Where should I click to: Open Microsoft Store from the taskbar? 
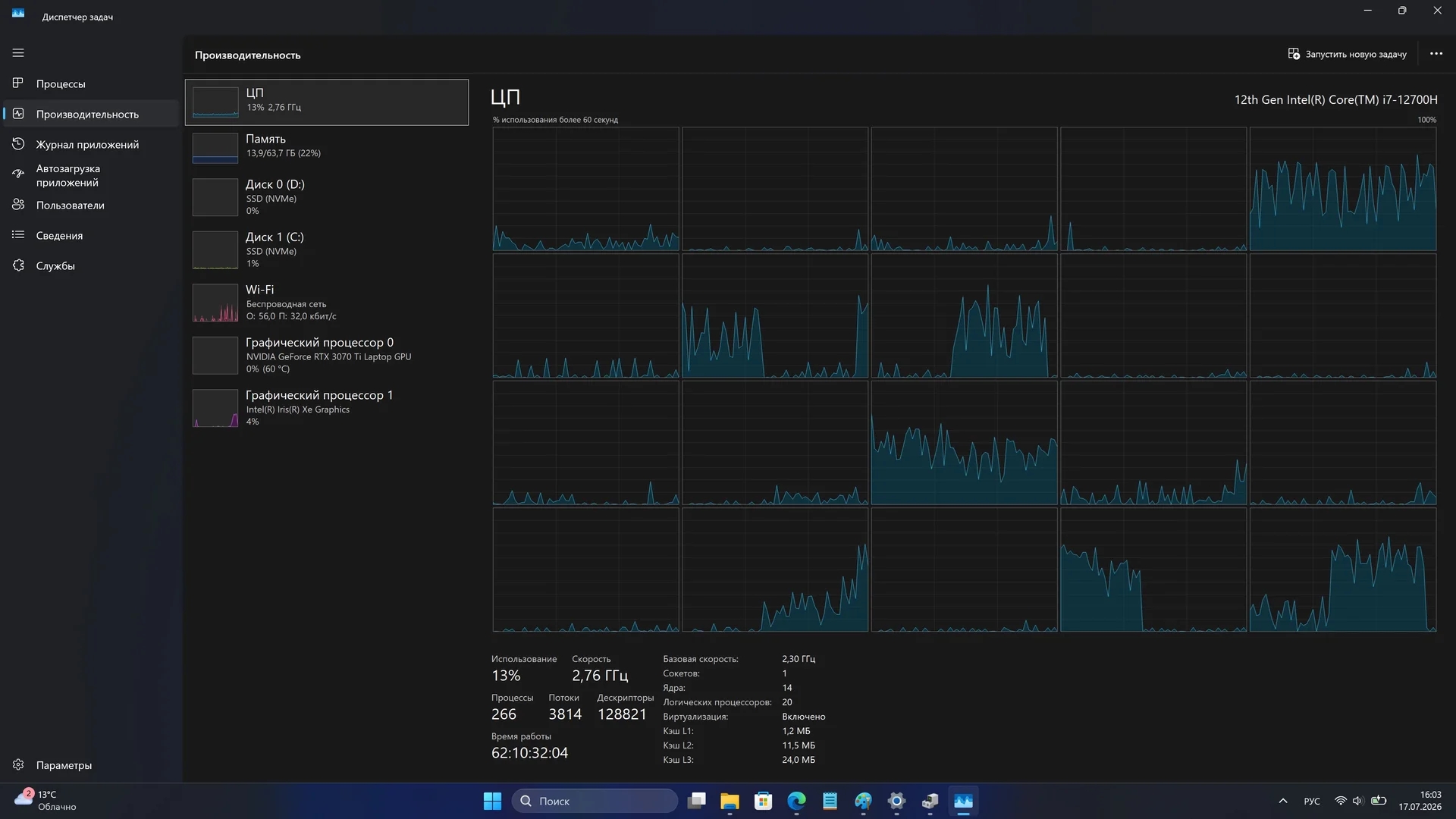coord(763,801)
